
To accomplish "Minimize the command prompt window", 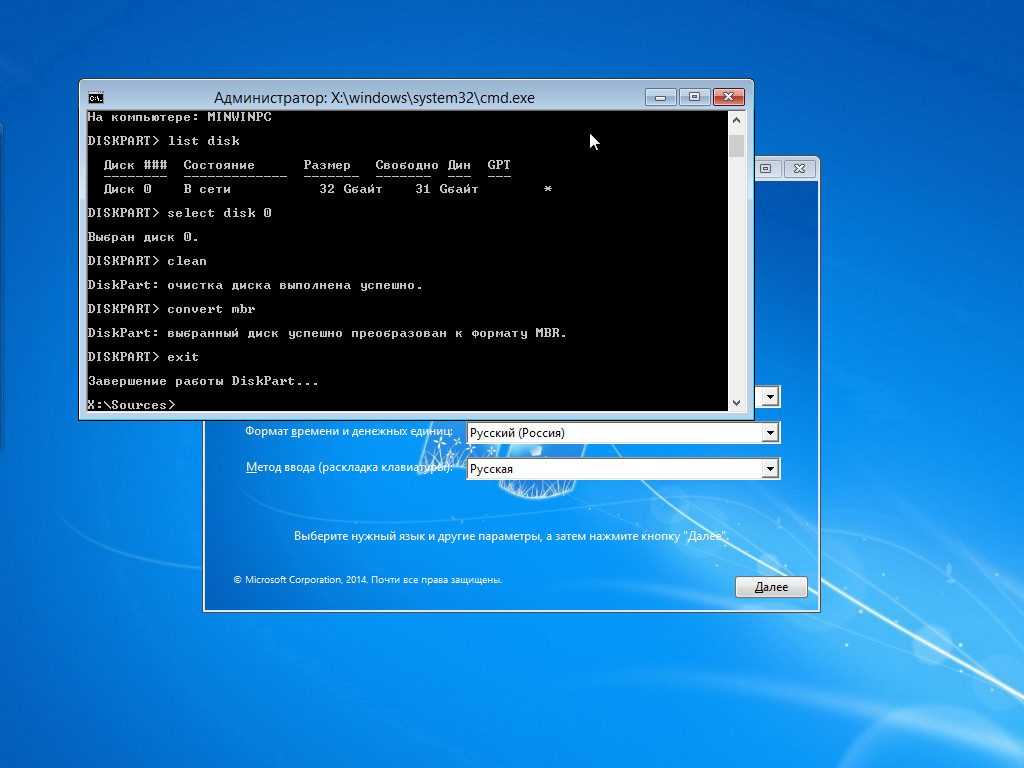I will pos(660,97).
